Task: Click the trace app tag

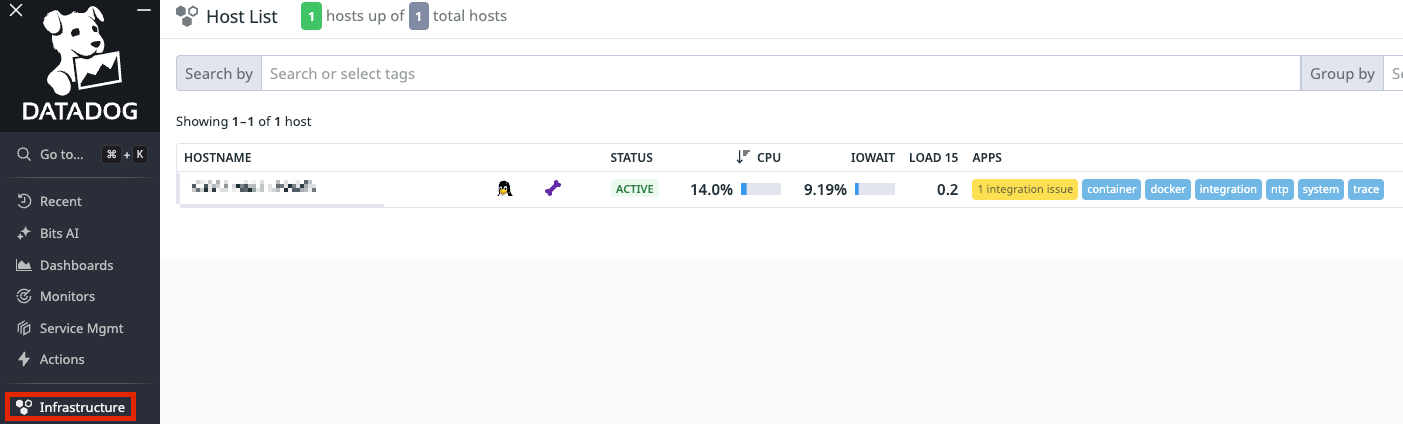Action: coord(1366,189)
